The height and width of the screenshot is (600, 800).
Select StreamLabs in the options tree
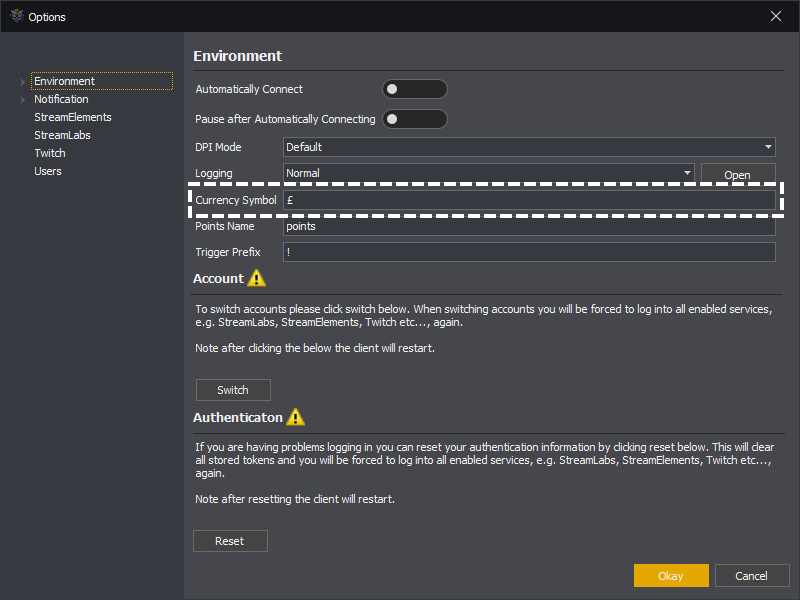pyautogui.click(x=62, y=135)
